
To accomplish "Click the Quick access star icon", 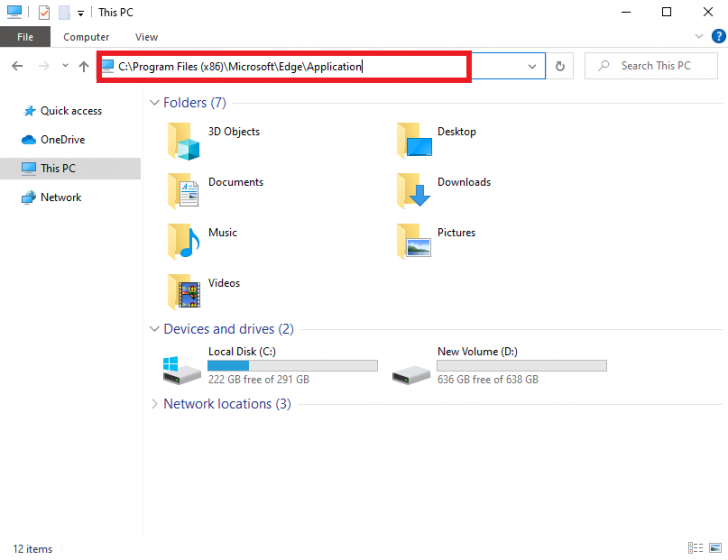I will coord(30,111).
